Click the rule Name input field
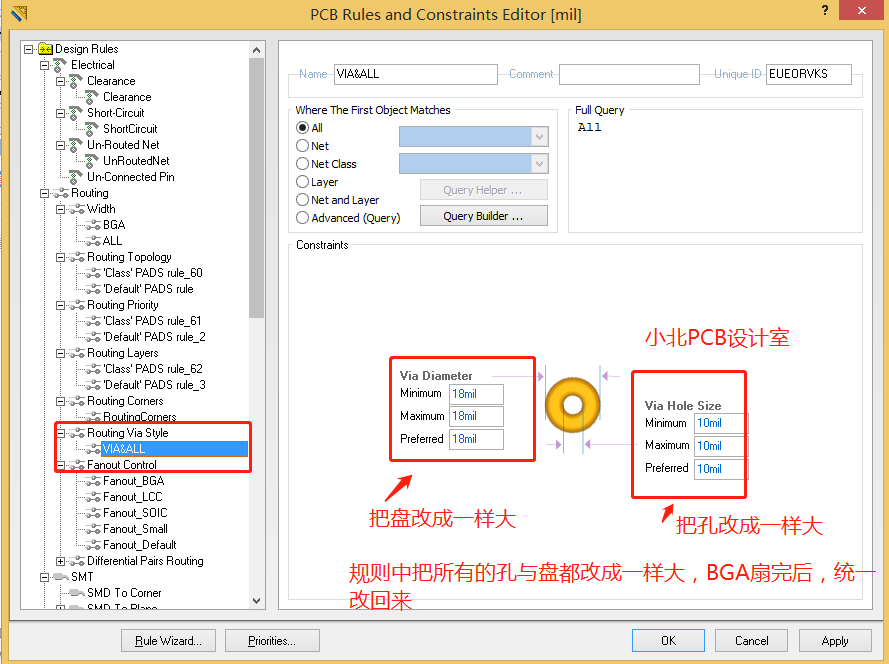This screenshot has width=889, height=664. point(416,74)
